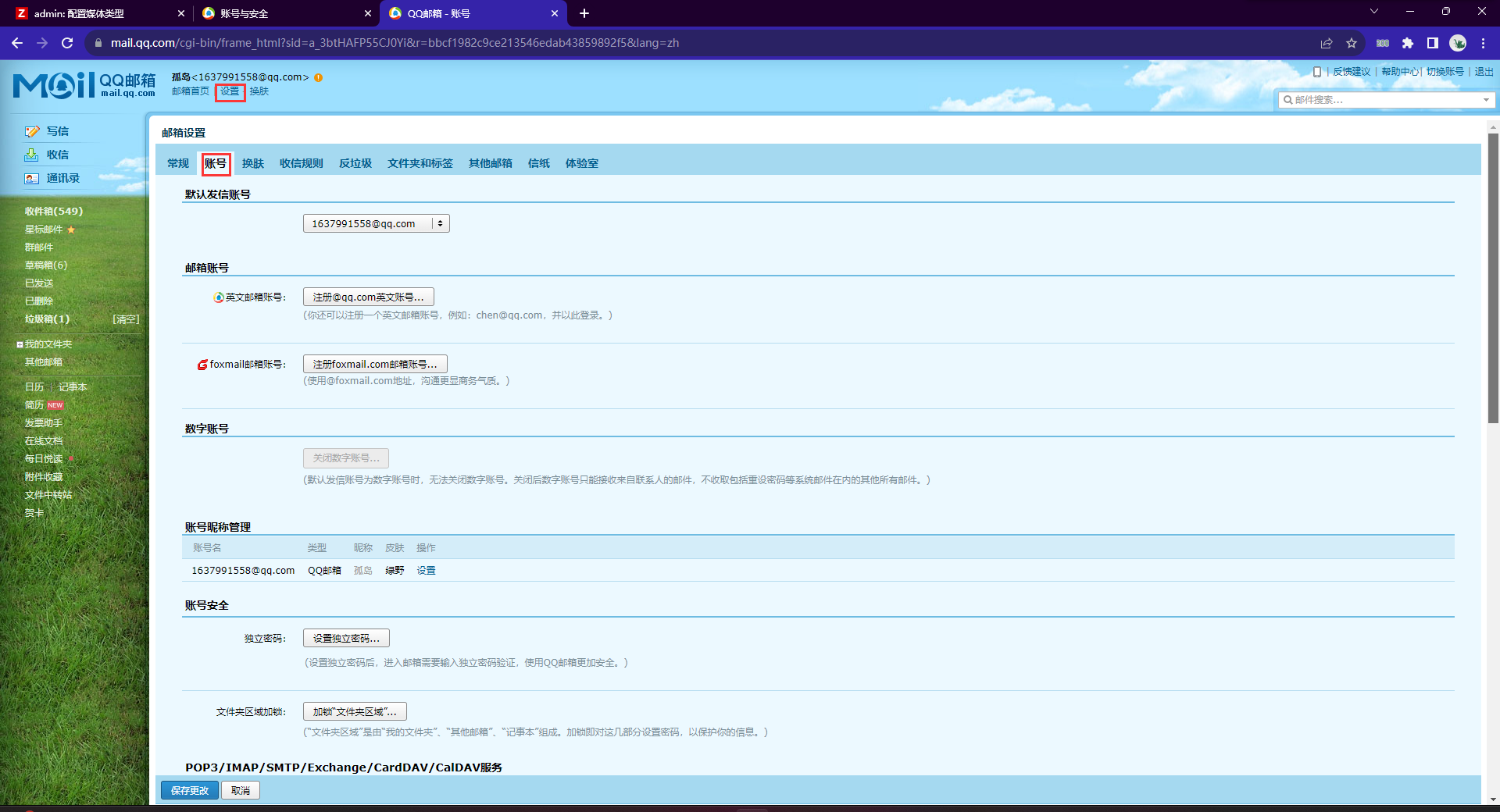This screenshot has height=812, width=1500.
Task: Open 日历 in the sidebar
Action: [x=34, y=387]
